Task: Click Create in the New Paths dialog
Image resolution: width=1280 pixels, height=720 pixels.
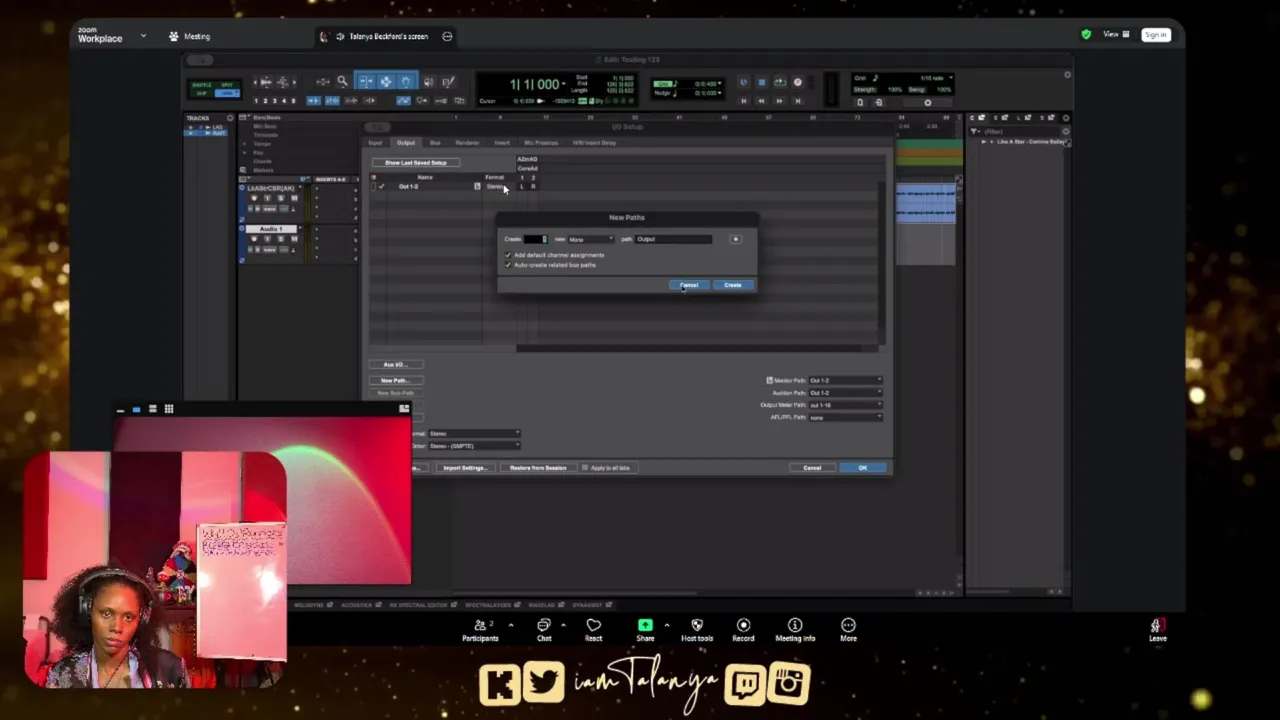Action: pyautogui.click(x=733, y=285)
